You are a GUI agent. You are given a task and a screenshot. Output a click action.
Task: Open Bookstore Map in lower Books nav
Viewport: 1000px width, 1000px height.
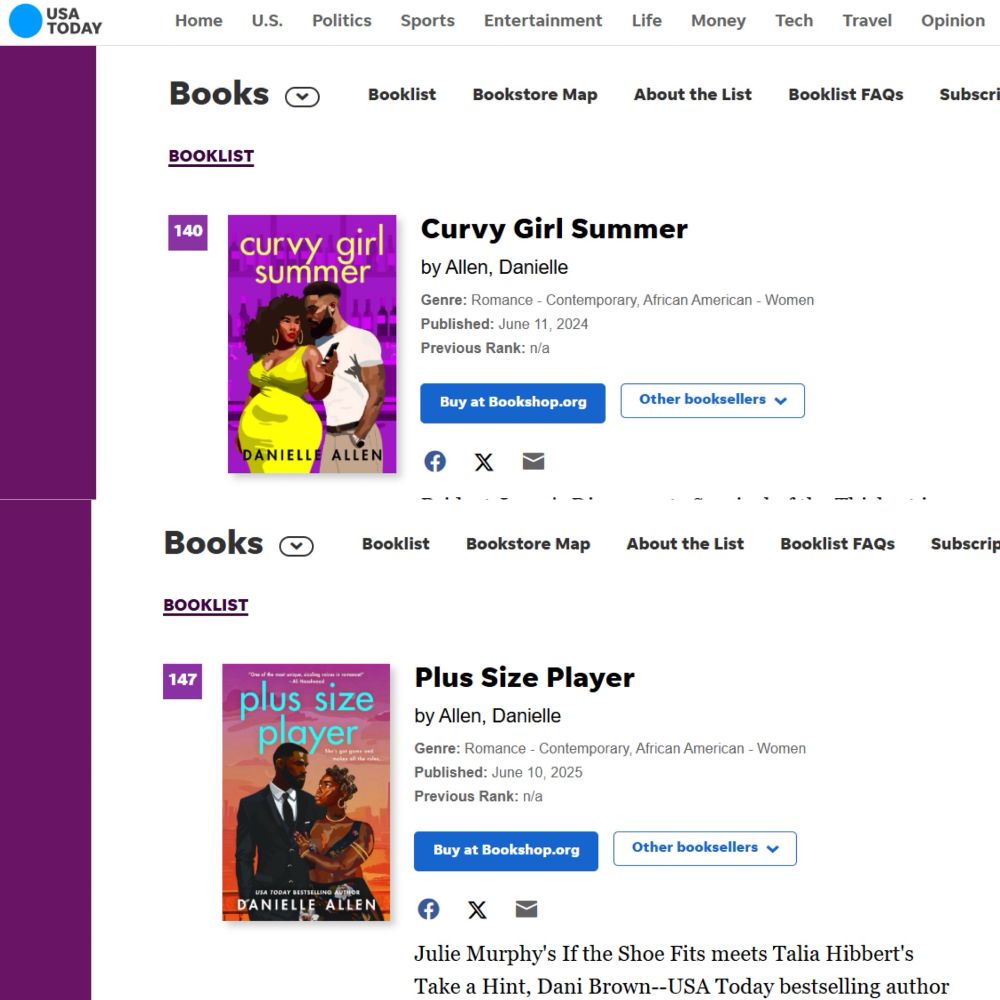coord(528,543)
